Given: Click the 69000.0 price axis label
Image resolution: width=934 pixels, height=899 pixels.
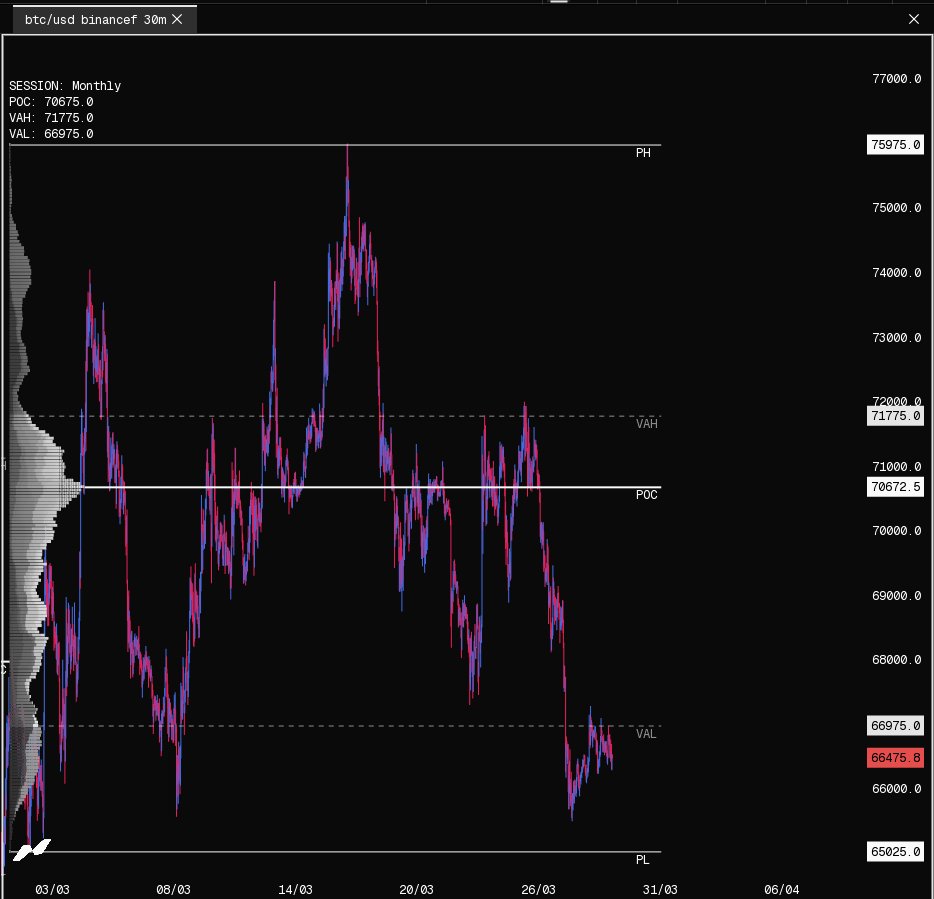Looking at the screenshot, I should click(896, 596).
